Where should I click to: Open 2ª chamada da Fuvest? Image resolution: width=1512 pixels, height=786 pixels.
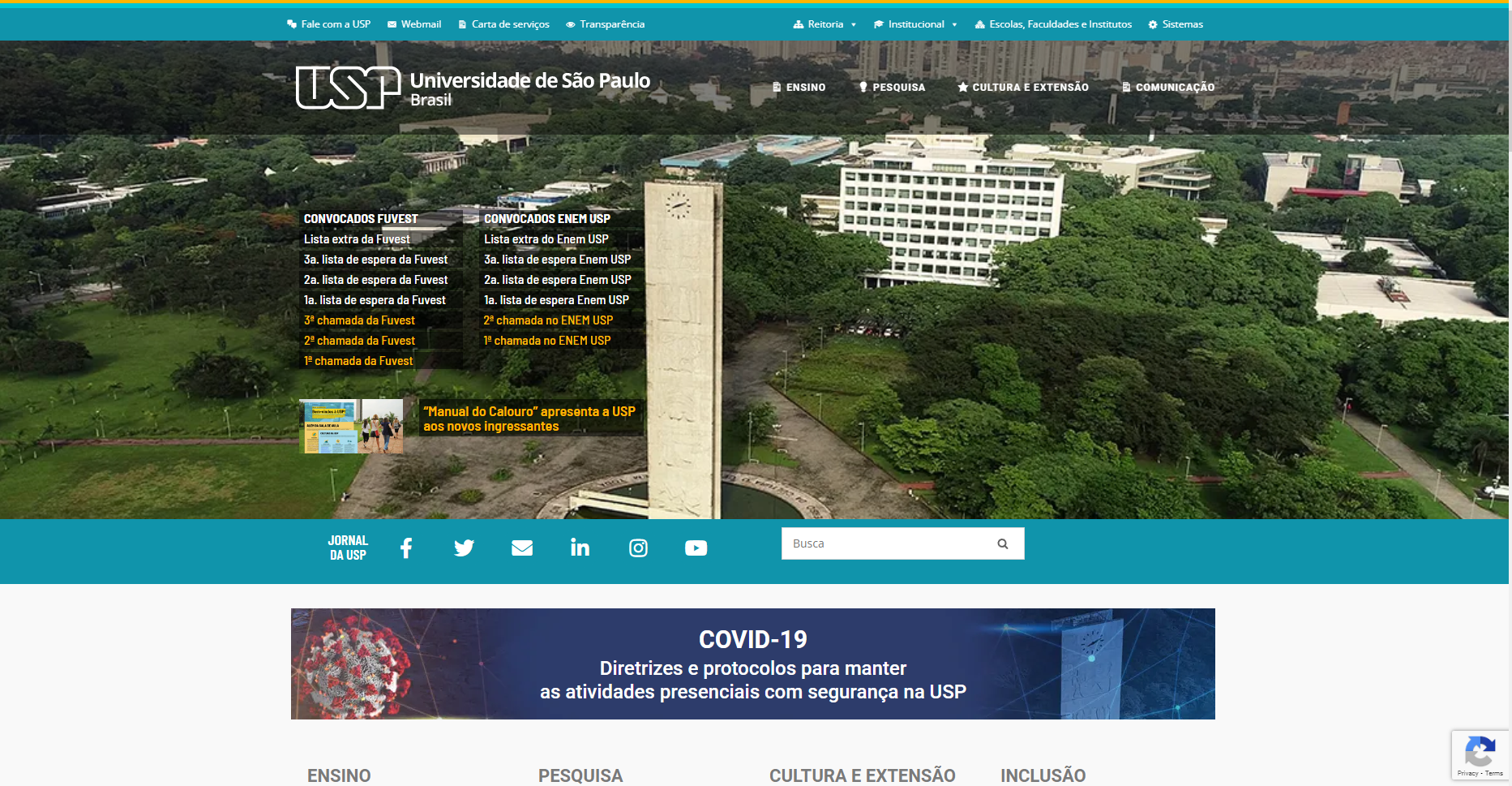point(359,341)
